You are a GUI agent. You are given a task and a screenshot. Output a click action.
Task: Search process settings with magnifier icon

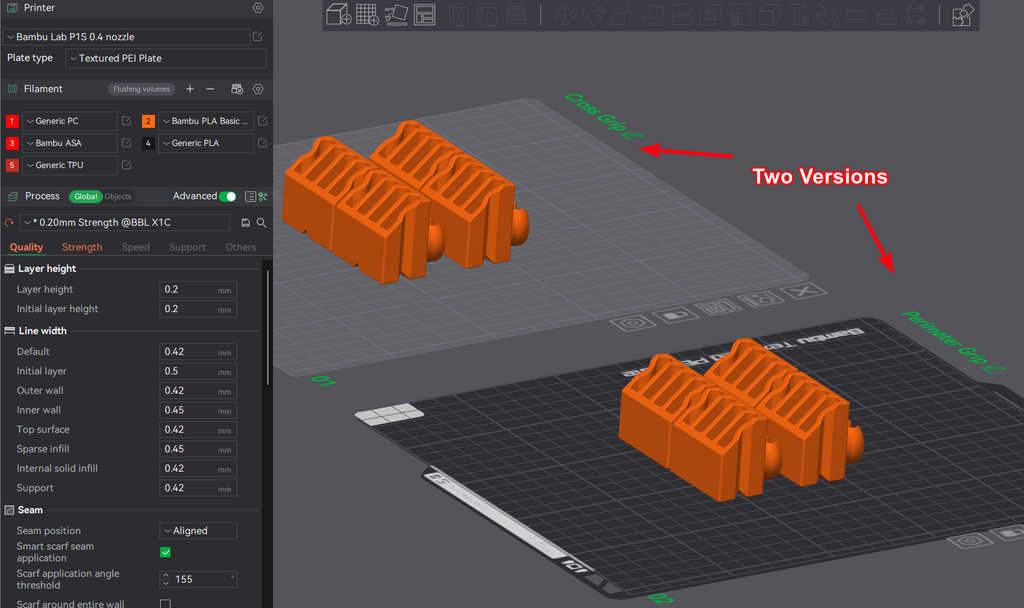tap(261, 223)
